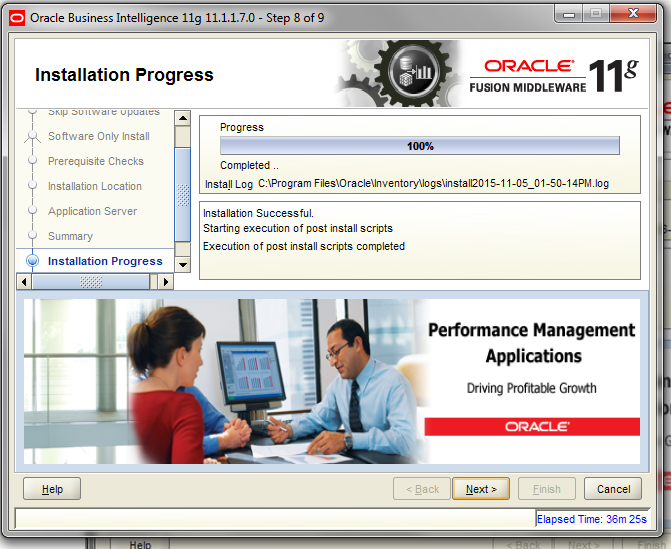Click the vertical scrollbar thumb in steps panel
Image resolution: width=671 pixels, height=549 pixels.
pyautogui.click(x=183, y=195)
